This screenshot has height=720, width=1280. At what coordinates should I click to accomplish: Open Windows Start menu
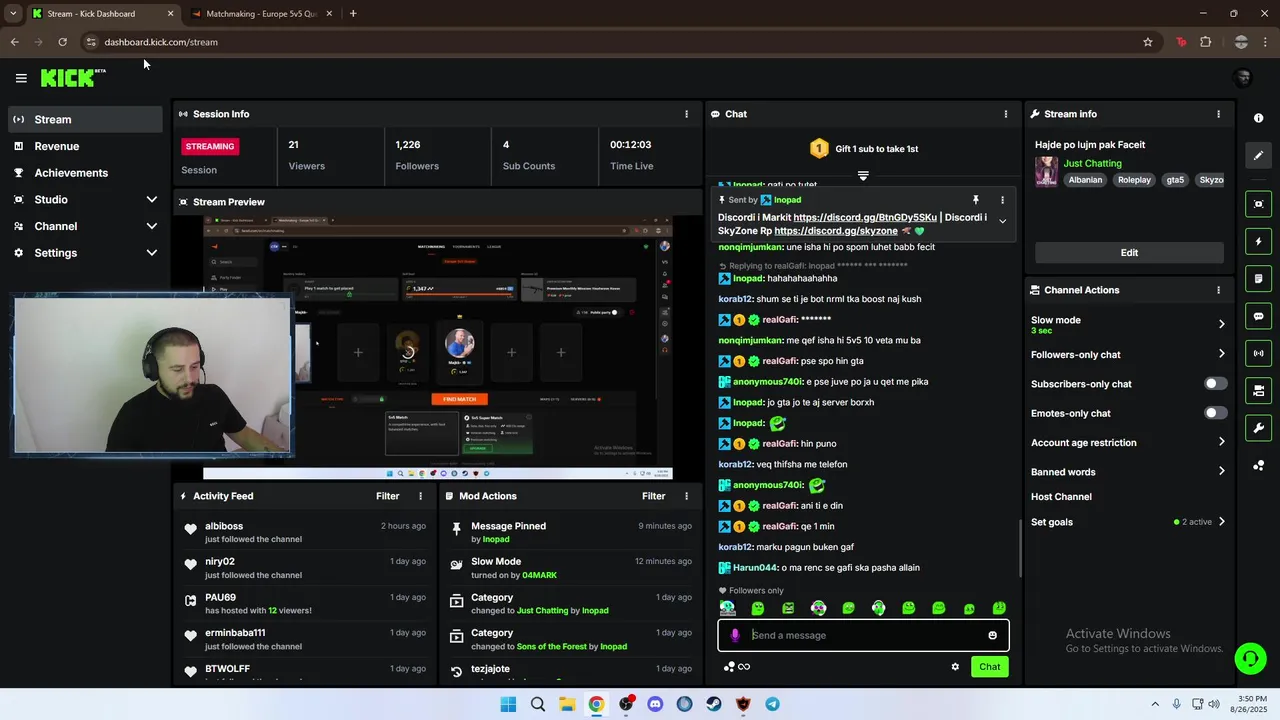coord(508,704)
